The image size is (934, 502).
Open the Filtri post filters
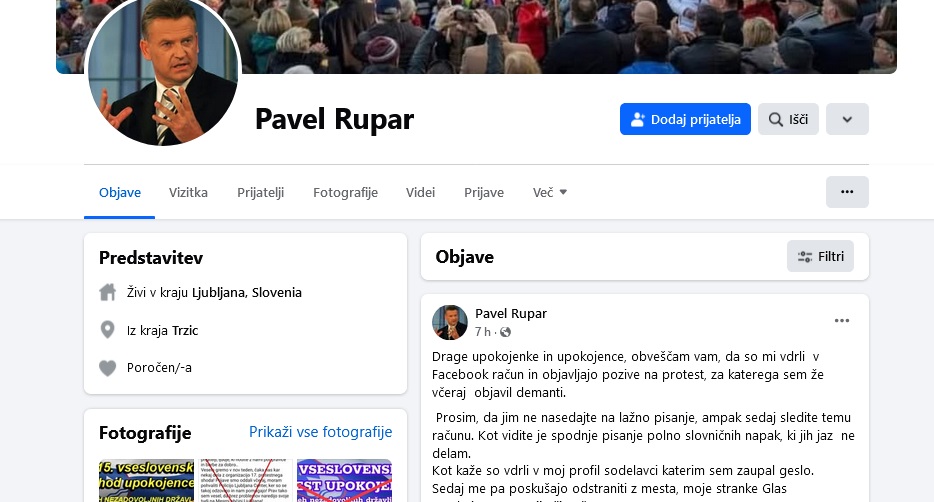tap(820, 256)
